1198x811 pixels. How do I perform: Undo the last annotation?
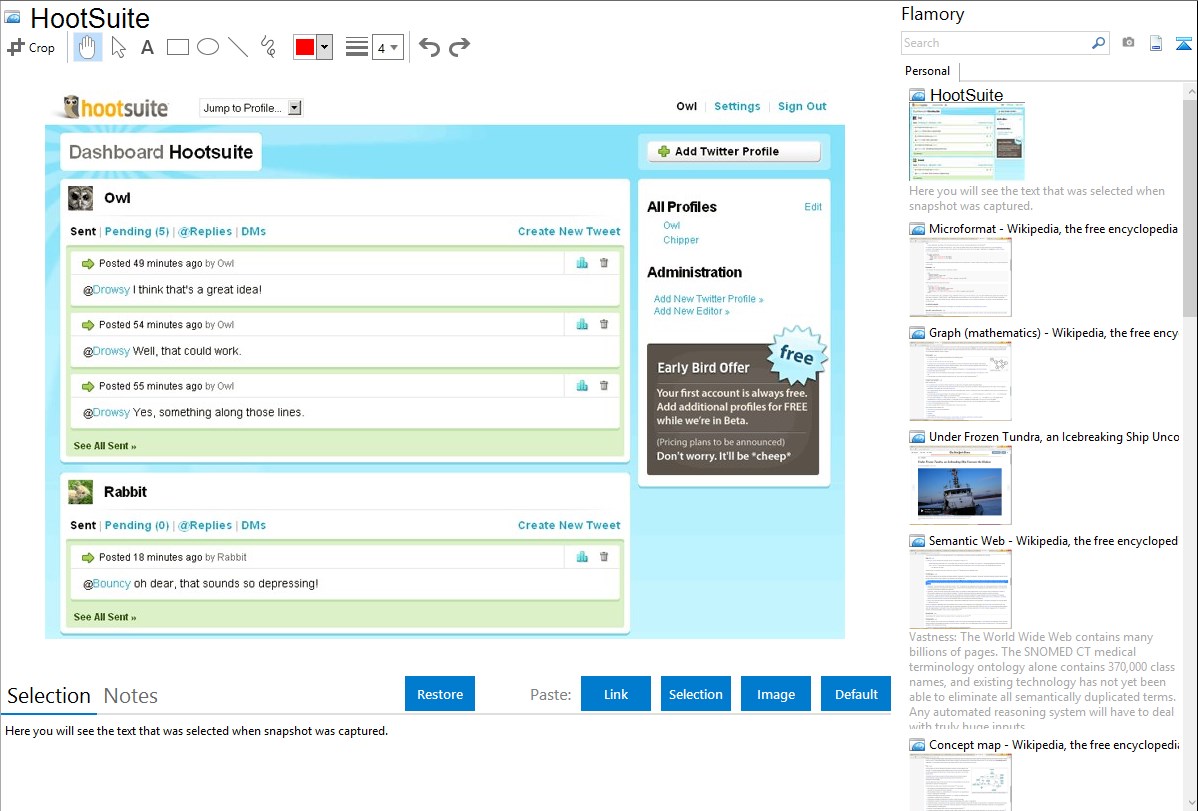pyautogui.click(x=429, y=47)
